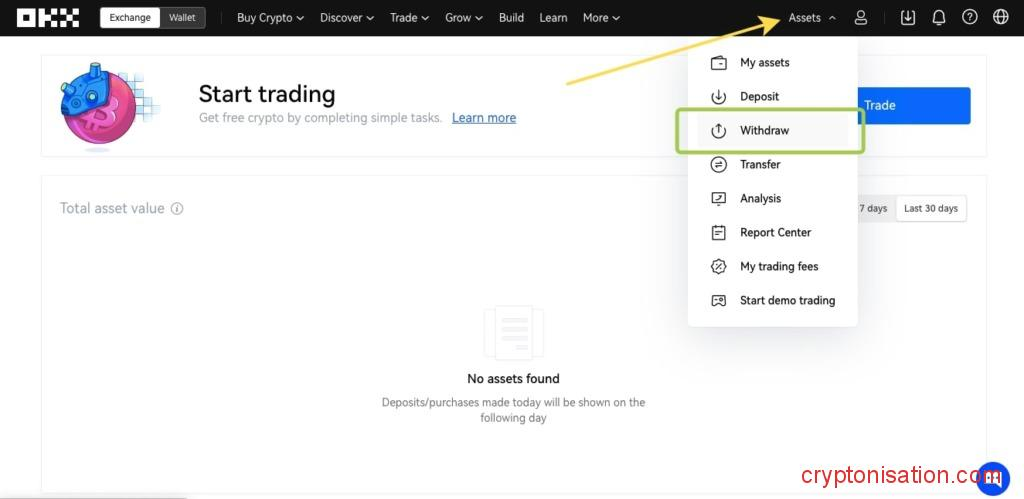
Task: Switch to Wallet mode
Action: (x=182, y=17)
